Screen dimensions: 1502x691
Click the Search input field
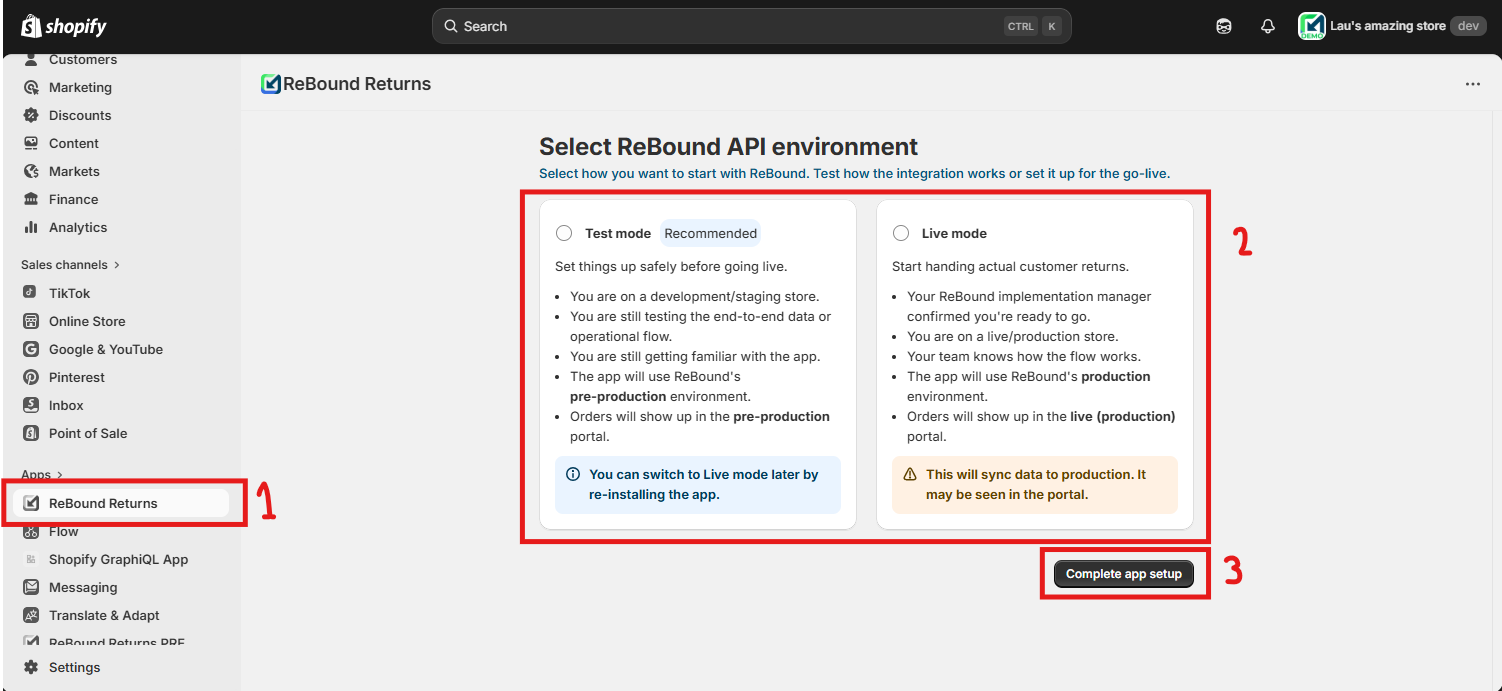pyautogui.click(x=751, y=26)
